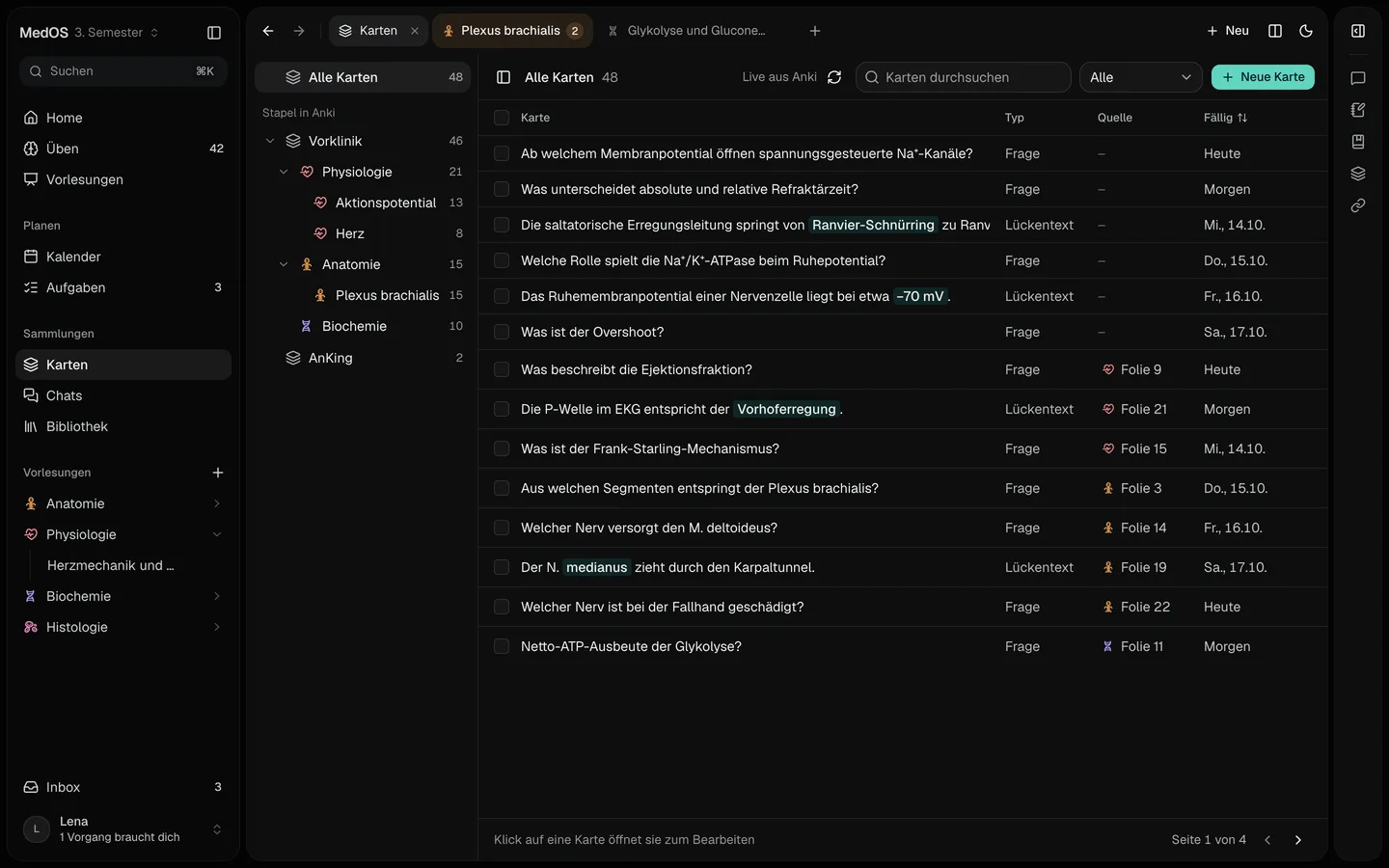Collapse the Anatomie deck in tree
1389x868 pixels.
click(x=284, y=264)
